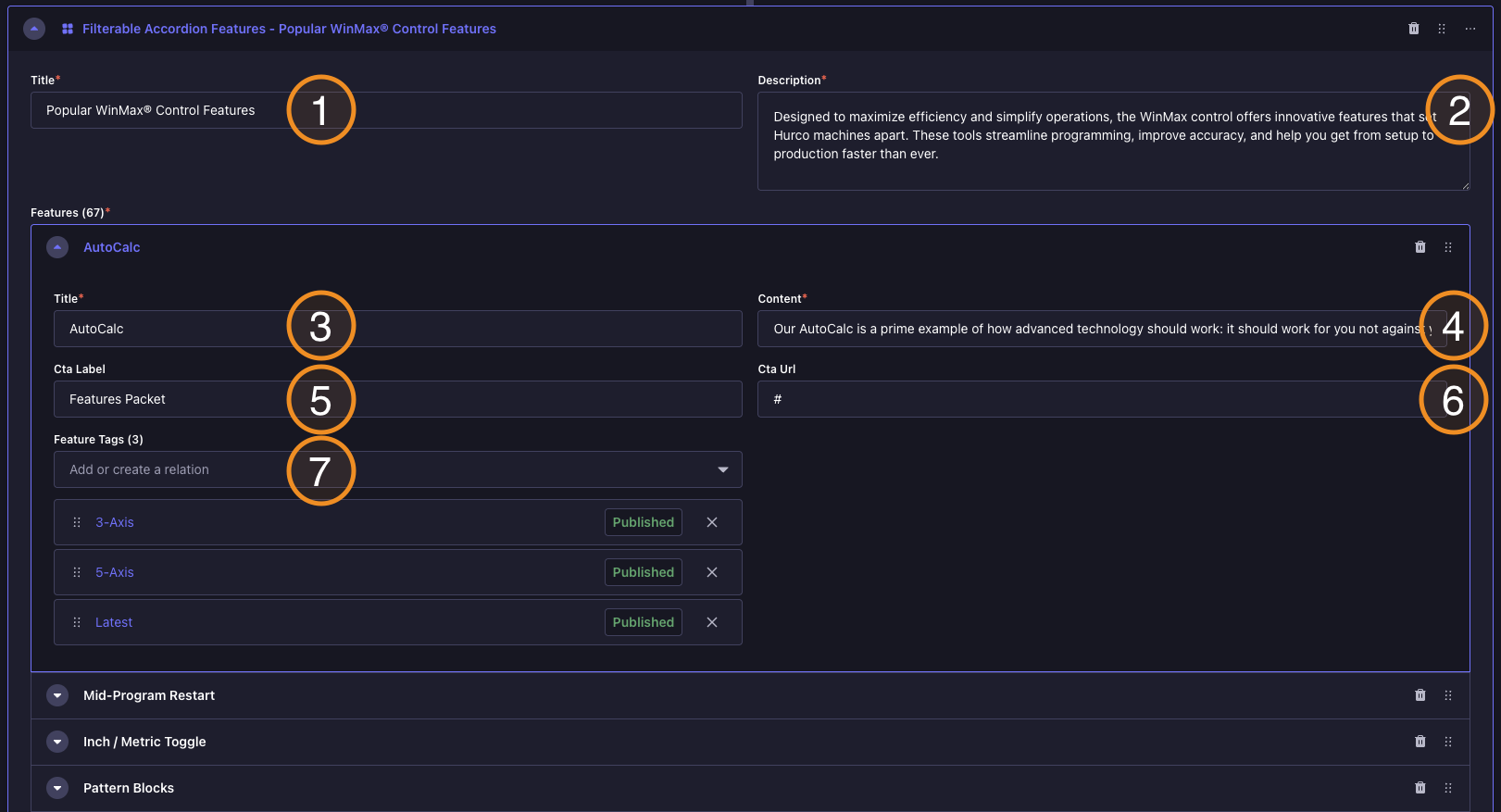The height and width of the screenshot is (812, 1501).
Task: Grab the Filterable Accordion block drag handle
Action: 1442,29
